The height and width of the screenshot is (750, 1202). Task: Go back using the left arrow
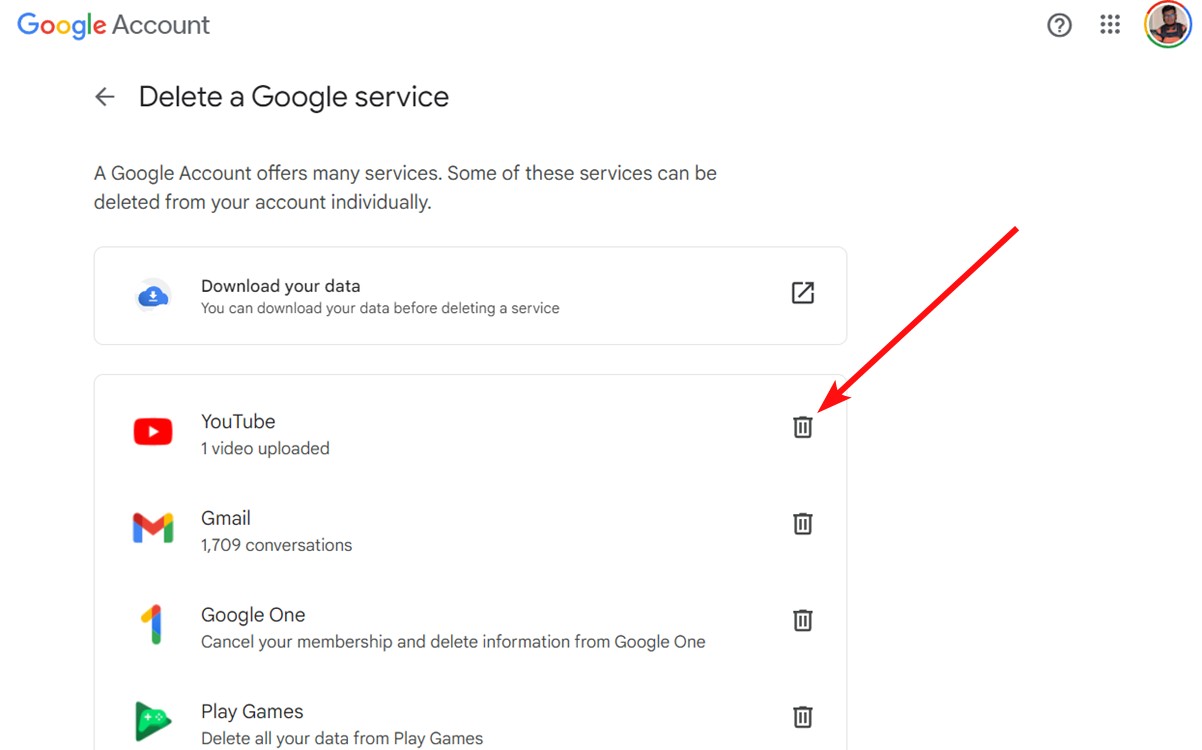pyautogui.click(x=105, y=97)
